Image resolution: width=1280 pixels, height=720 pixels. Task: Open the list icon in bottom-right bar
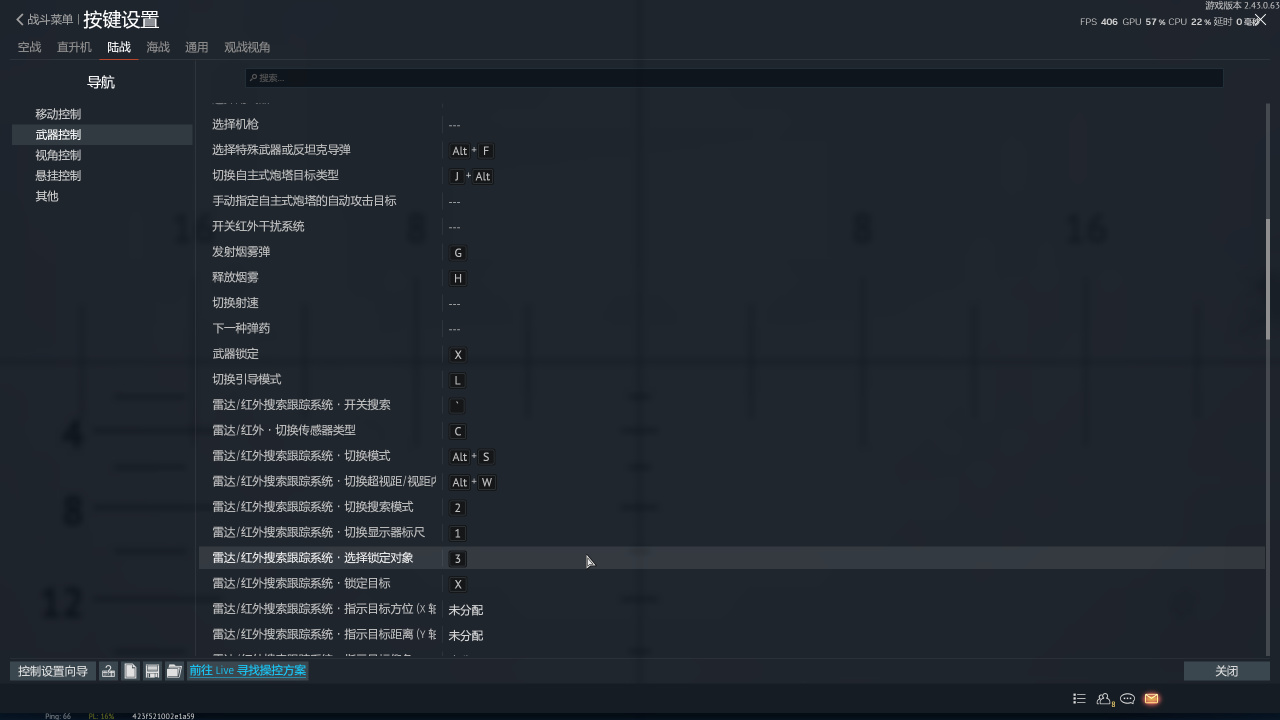1079,699
